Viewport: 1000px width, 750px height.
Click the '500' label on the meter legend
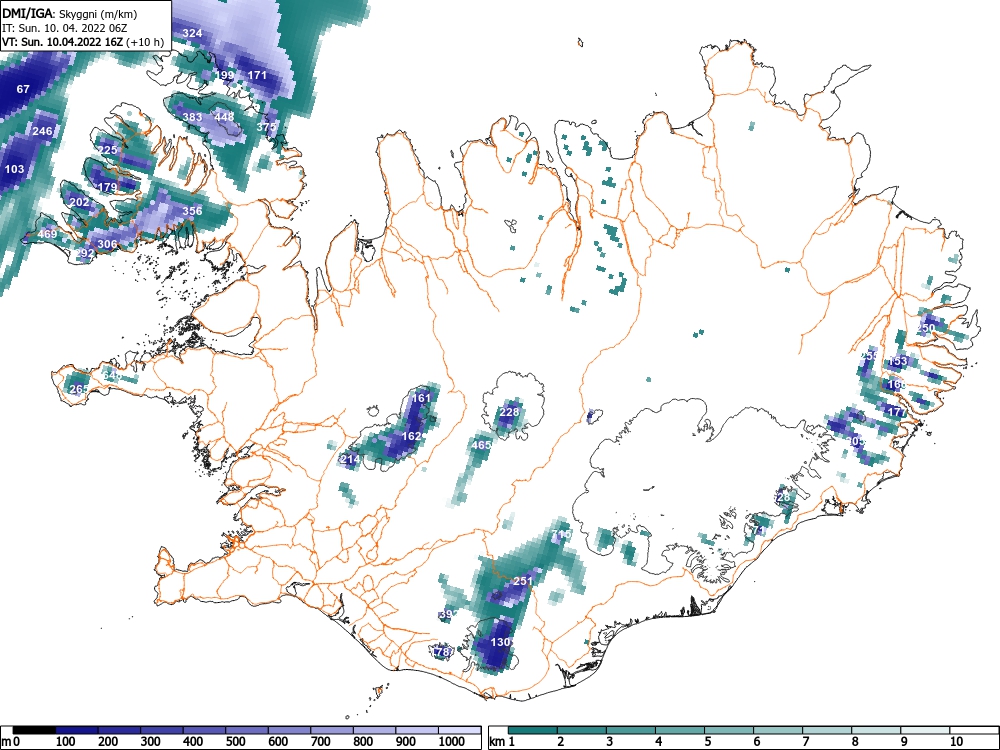235,742
